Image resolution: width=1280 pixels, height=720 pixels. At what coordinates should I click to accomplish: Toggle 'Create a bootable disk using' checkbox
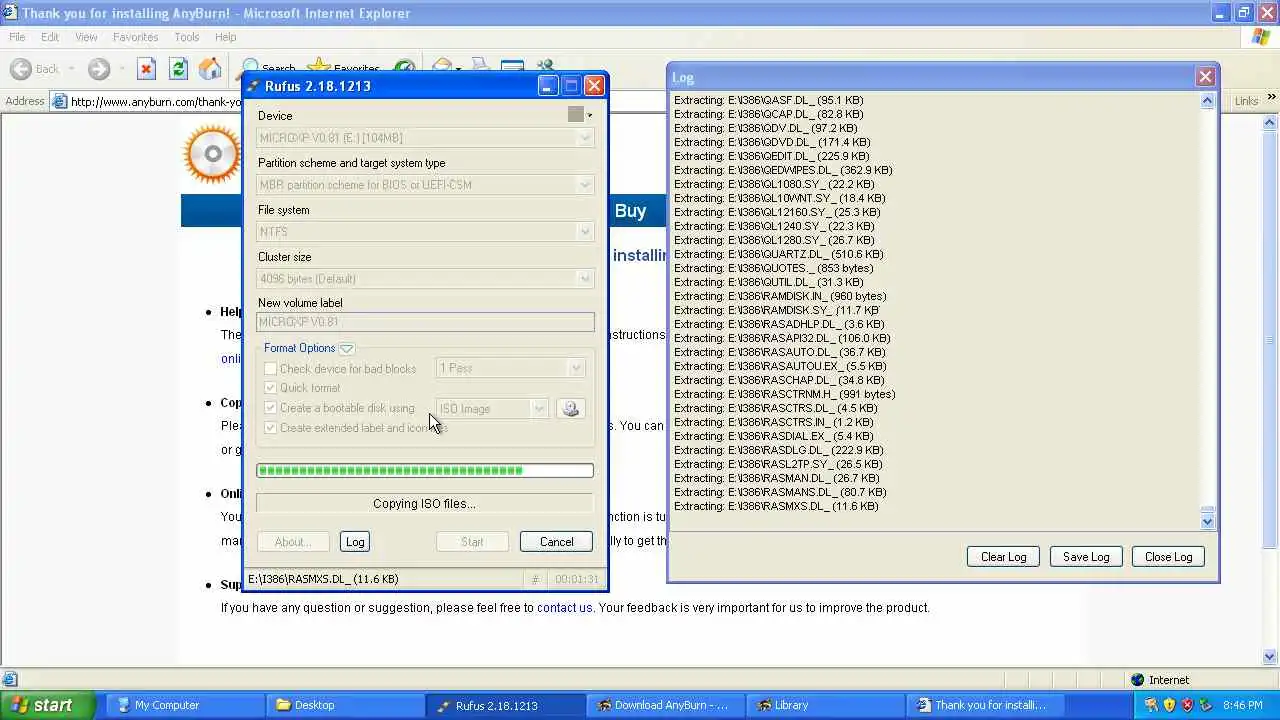coord(270,408)
